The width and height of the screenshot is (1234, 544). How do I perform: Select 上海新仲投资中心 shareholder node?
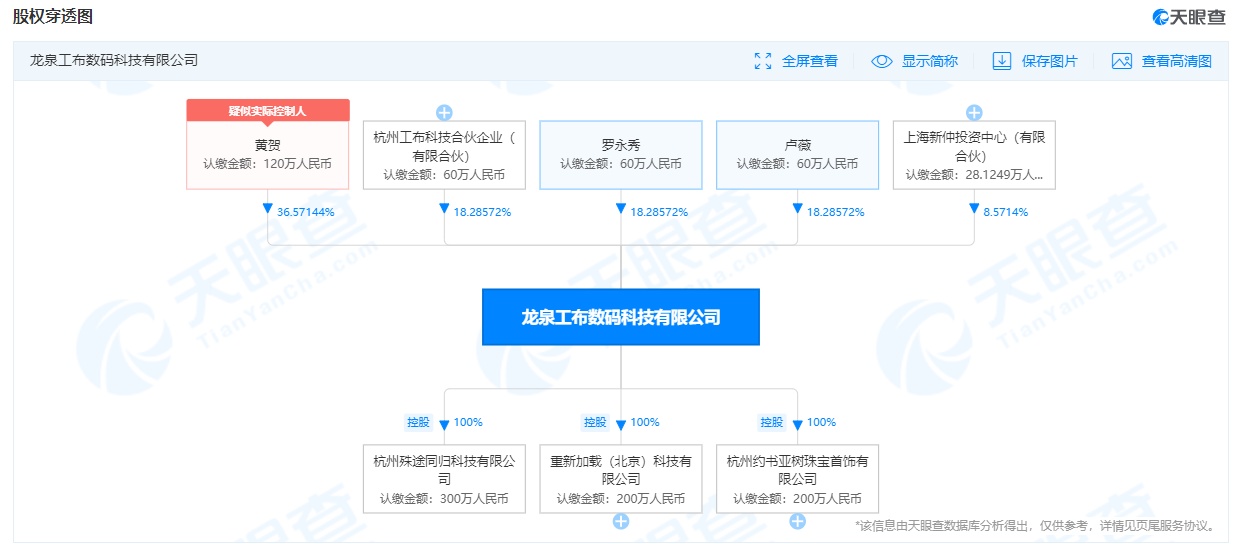point(974,155)
